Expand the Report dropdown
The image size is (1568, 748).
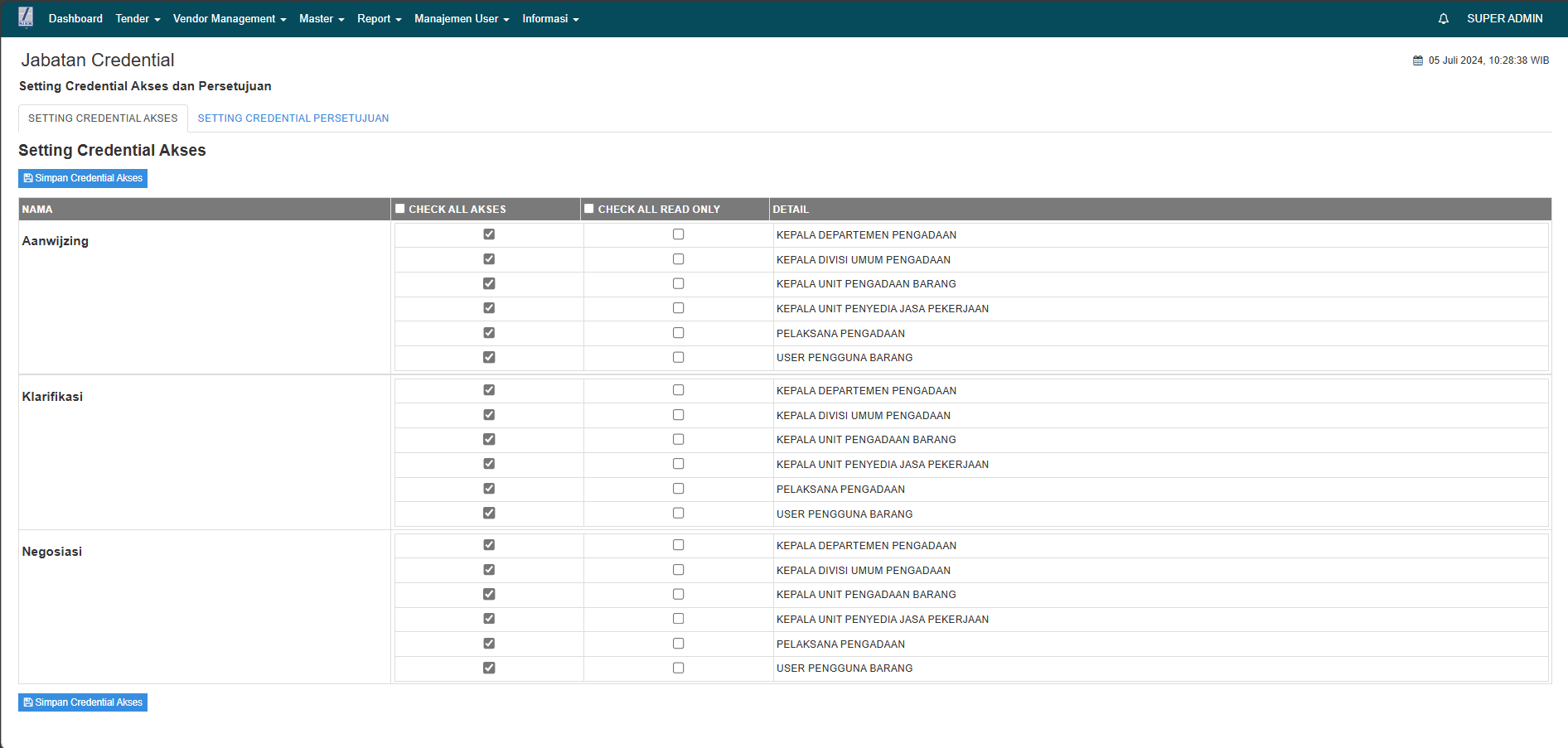point(379,18)
